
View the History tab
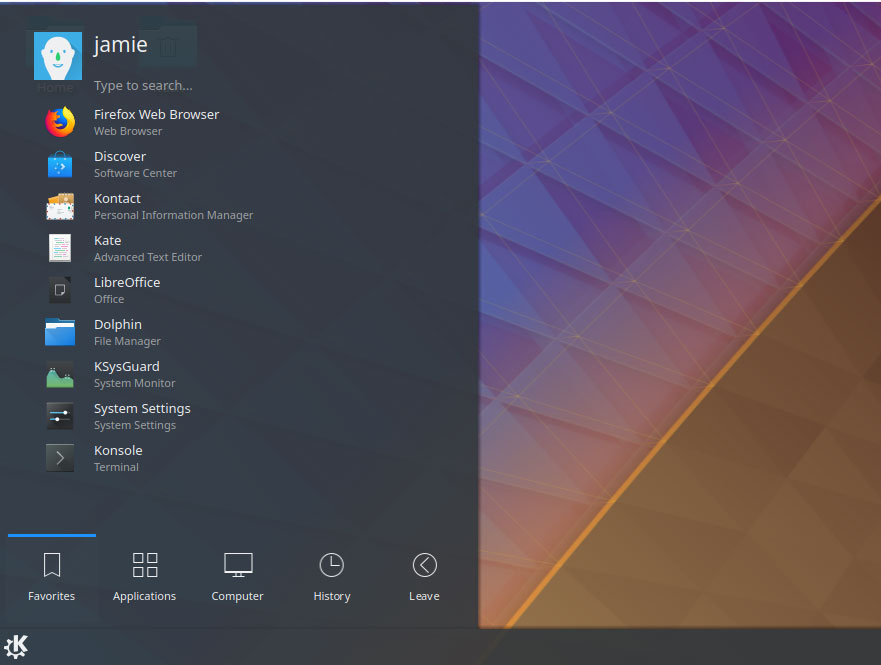coord(331,575)
